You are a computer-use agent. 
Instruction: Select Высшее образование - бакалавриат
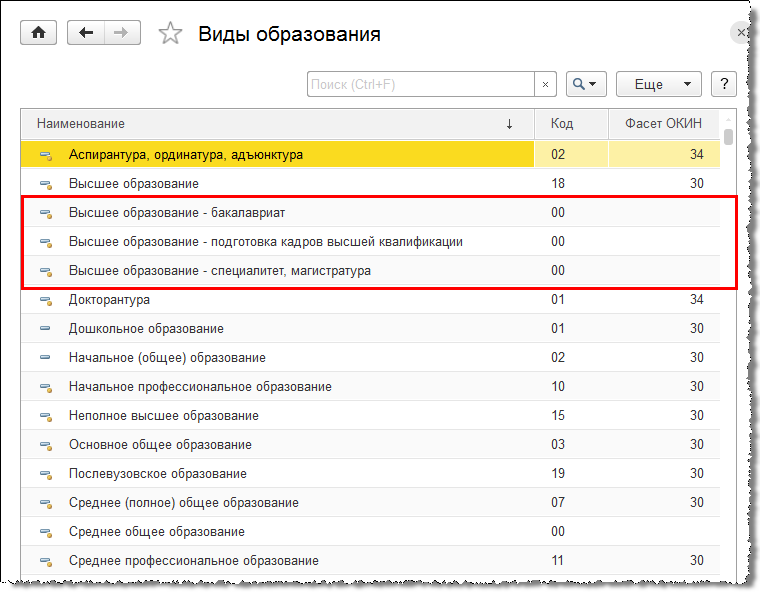click(371, 212)
